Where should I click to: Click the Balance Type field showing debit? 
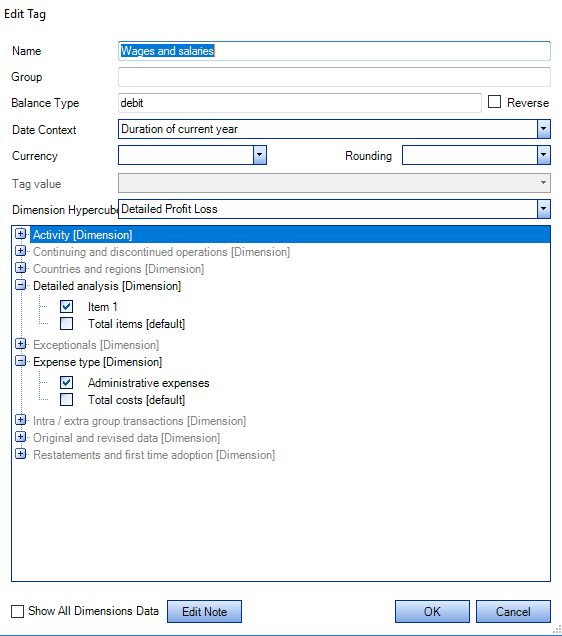click(x=300, y=103)
